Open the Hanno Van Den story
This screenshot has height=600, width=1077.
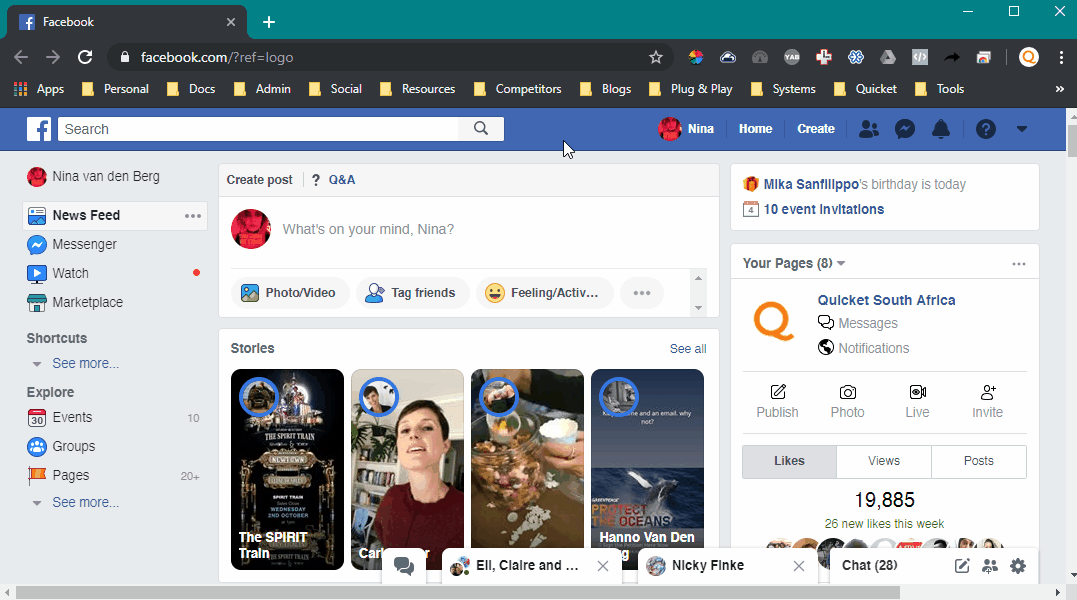coord(647,470)
